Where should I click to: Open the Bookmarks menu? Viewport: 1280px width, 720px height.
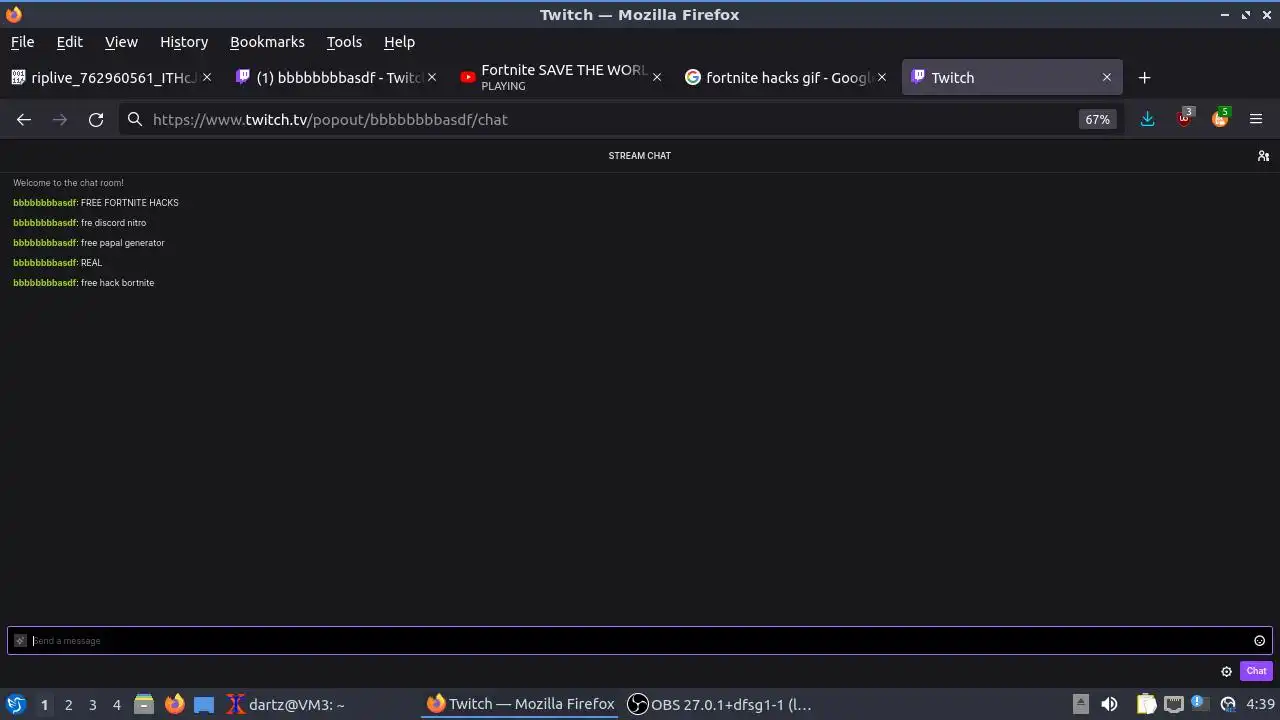coord(267,42)
